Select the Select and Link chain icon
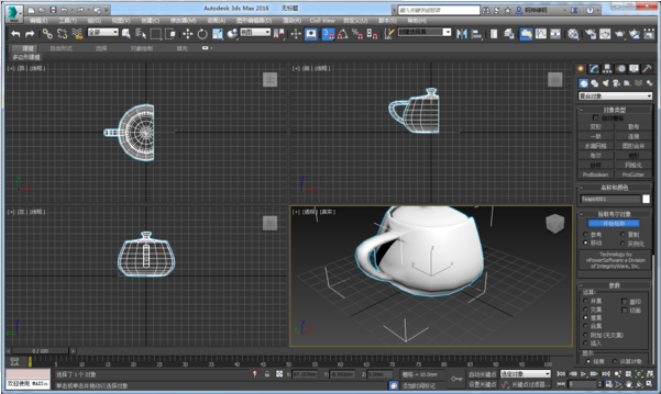 pyautogui.click(x=47, y=34)
